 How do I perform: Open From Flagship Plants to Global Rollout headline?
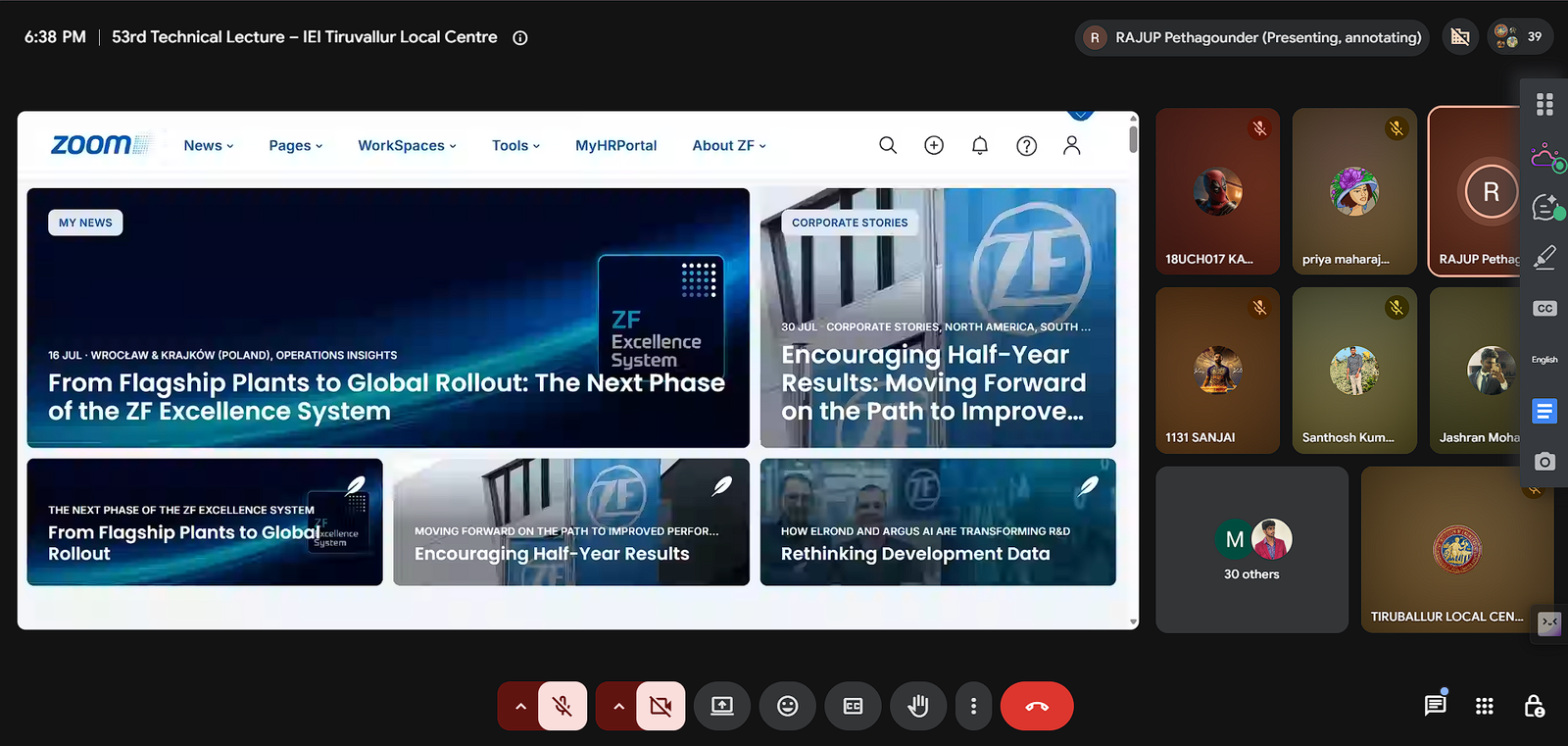(386, 397)
